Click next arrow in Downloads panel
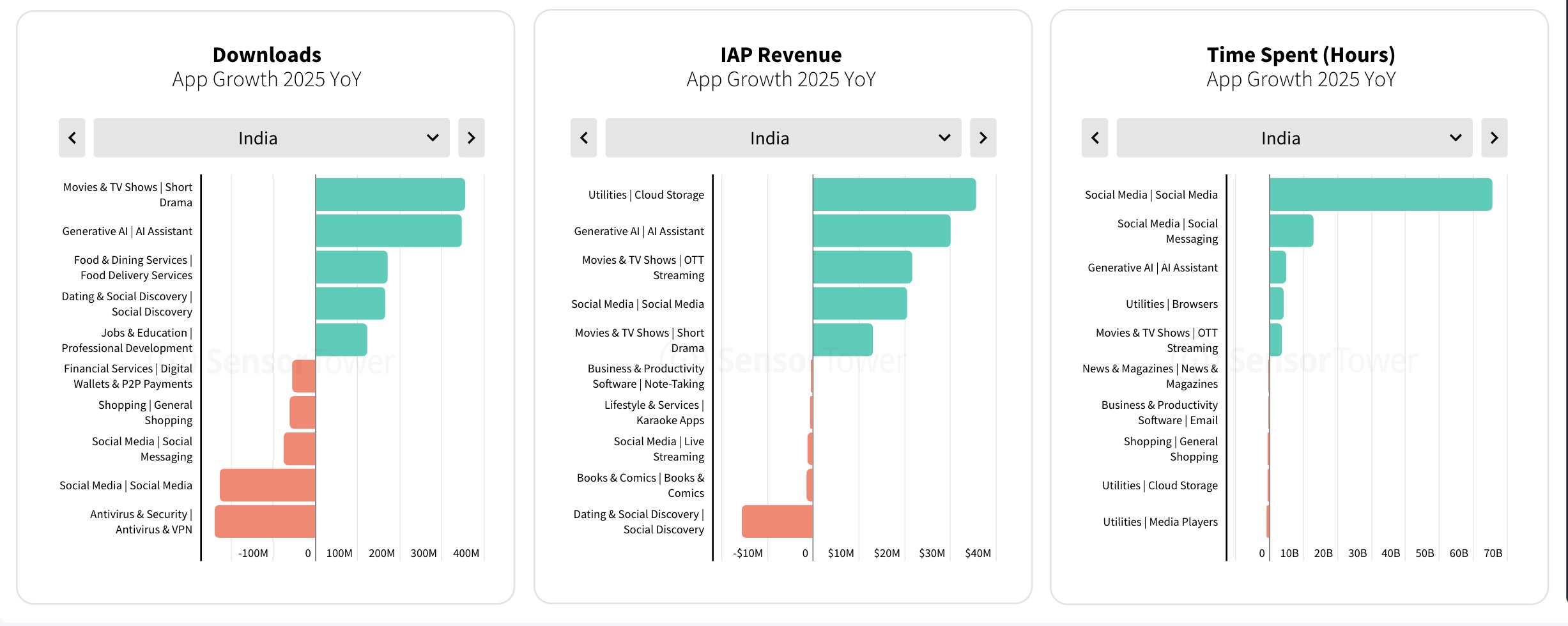This screenshot has height=626, width=1568. tap(471, 138)
